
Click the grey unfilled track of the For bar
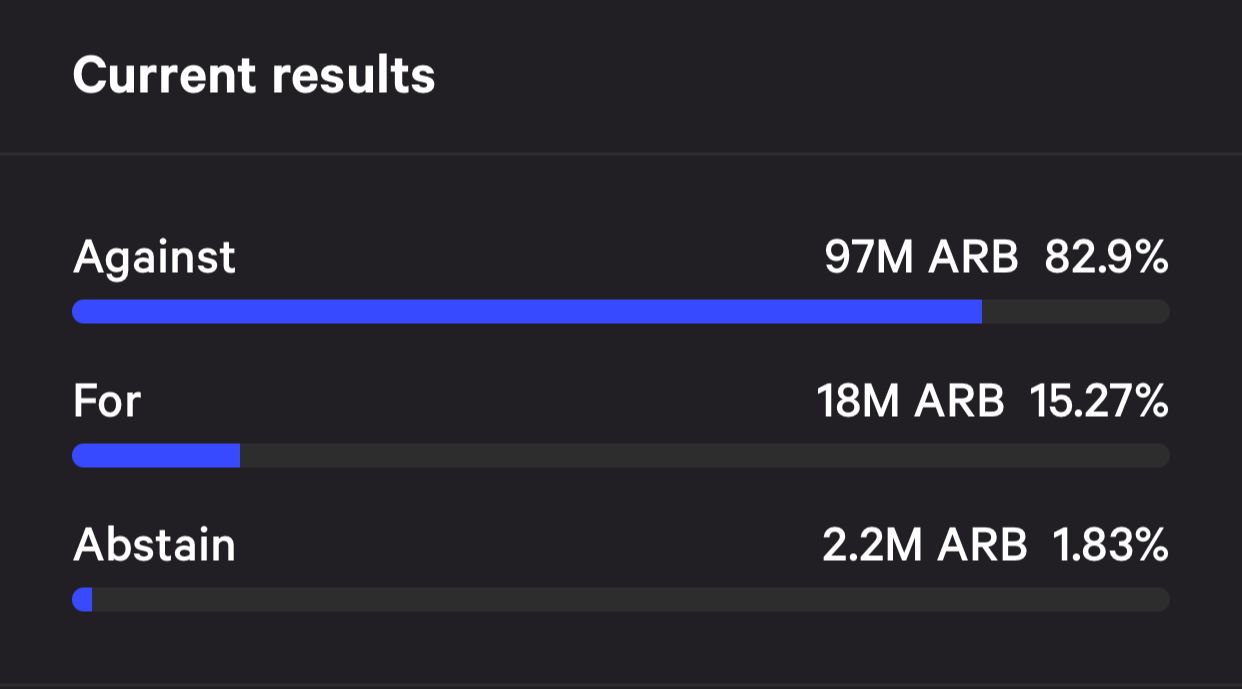coord(704,456)
